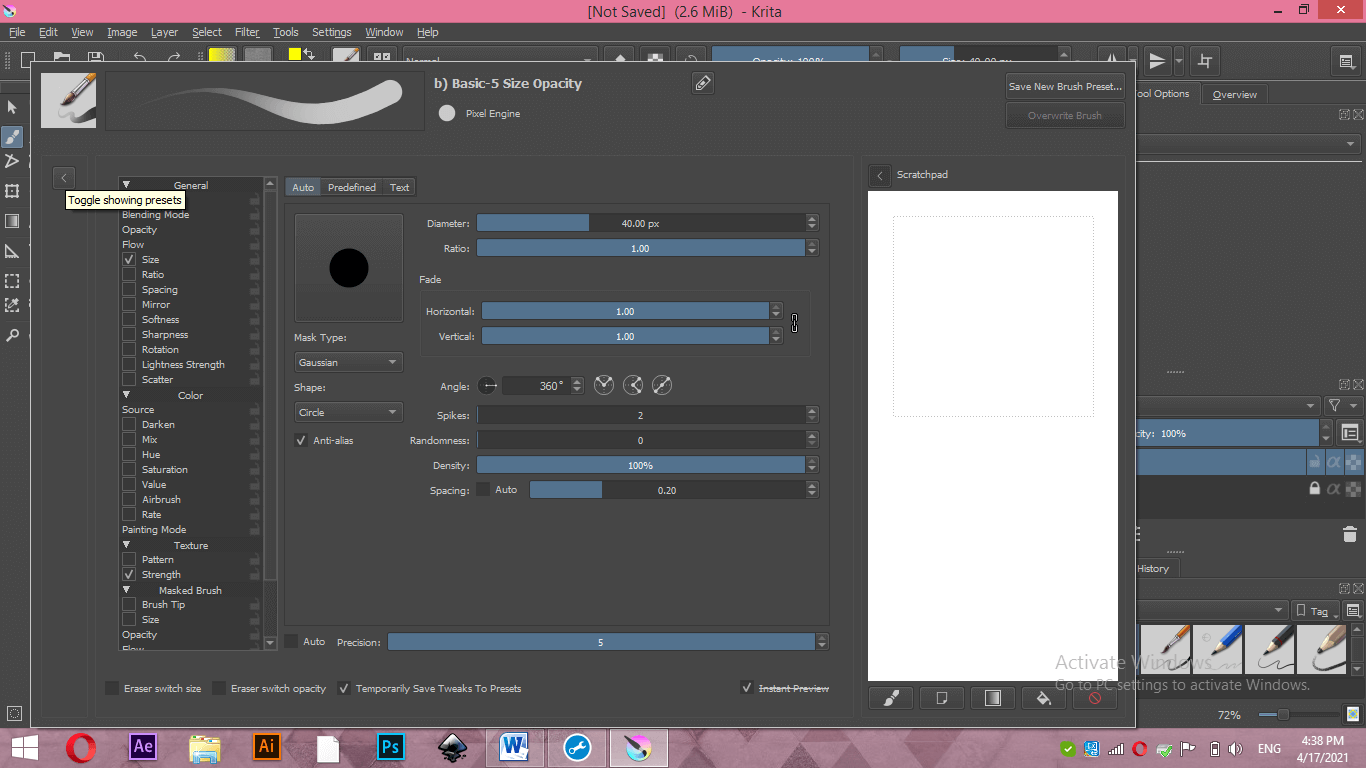Open the Shape dropdown showing Circle
The width and height of the screenshot is (1366, 768).
coord(348,411)
